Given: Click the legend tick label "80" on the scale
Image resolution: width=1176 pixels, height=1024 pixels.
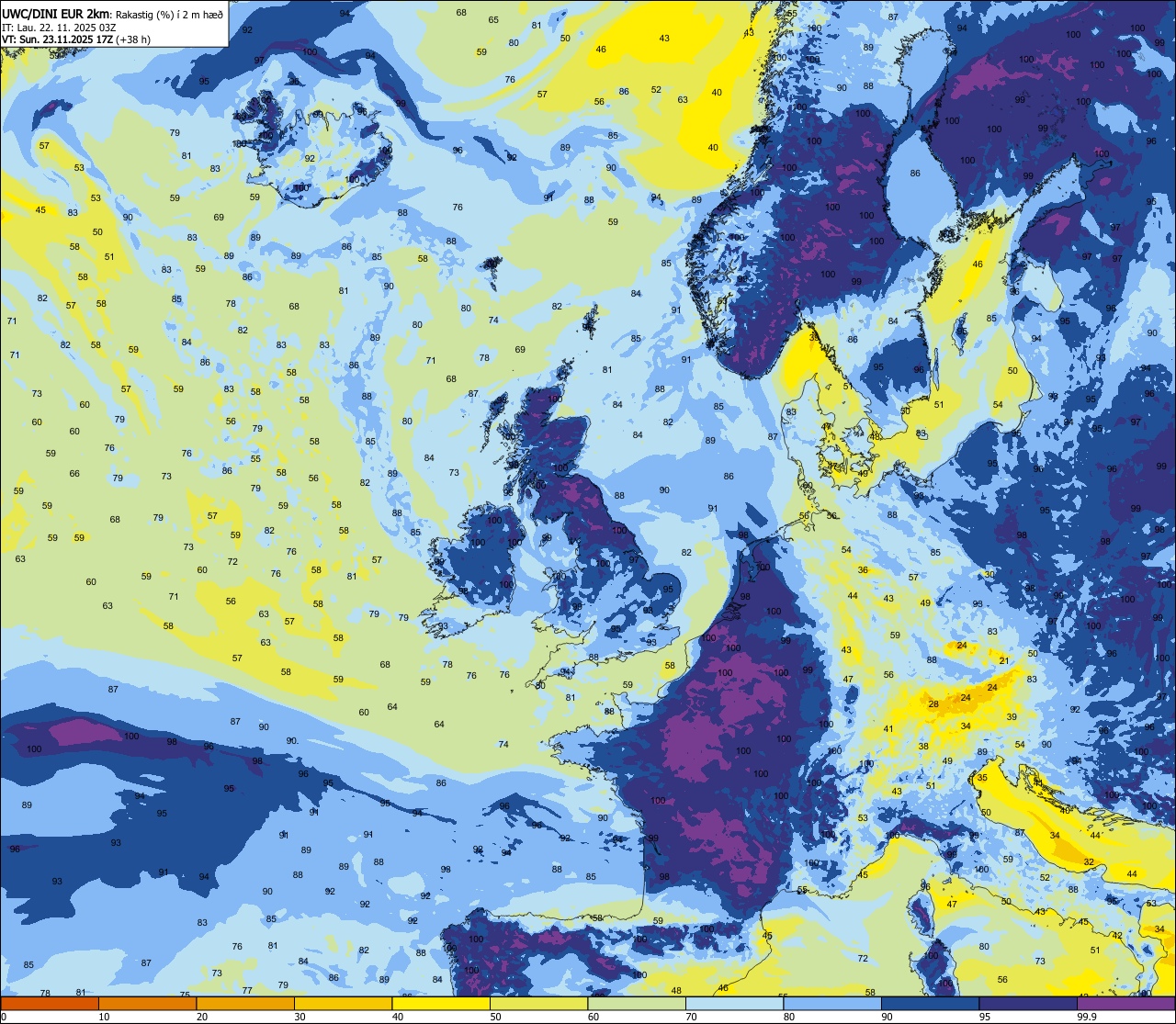Looking at the screenshot, I should click(x=789, y=1017).
